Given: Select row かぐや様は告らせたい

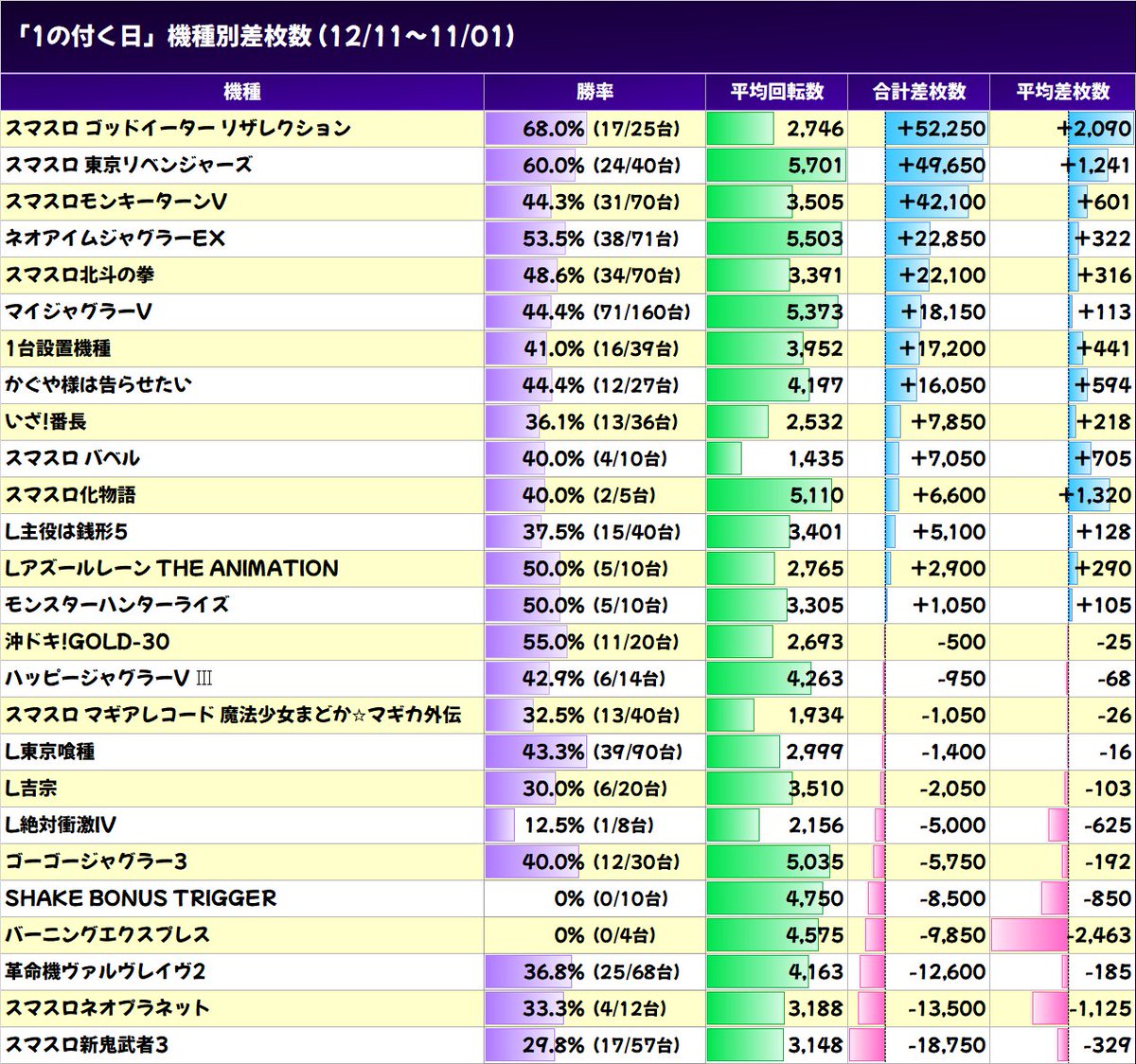Looking at the screenshot, I should click(568, 385).
